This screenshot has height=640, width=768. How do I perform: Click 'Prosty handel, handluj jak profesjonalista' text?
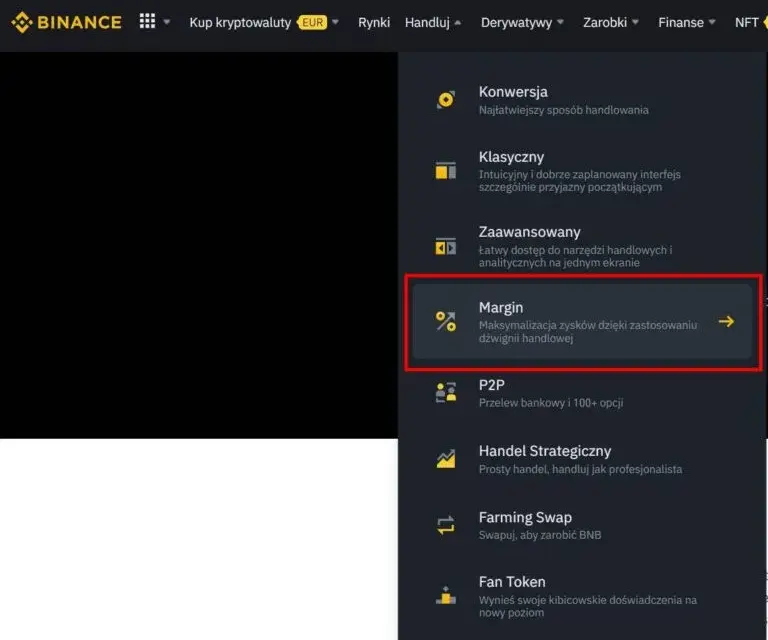[x=580, y=469]
